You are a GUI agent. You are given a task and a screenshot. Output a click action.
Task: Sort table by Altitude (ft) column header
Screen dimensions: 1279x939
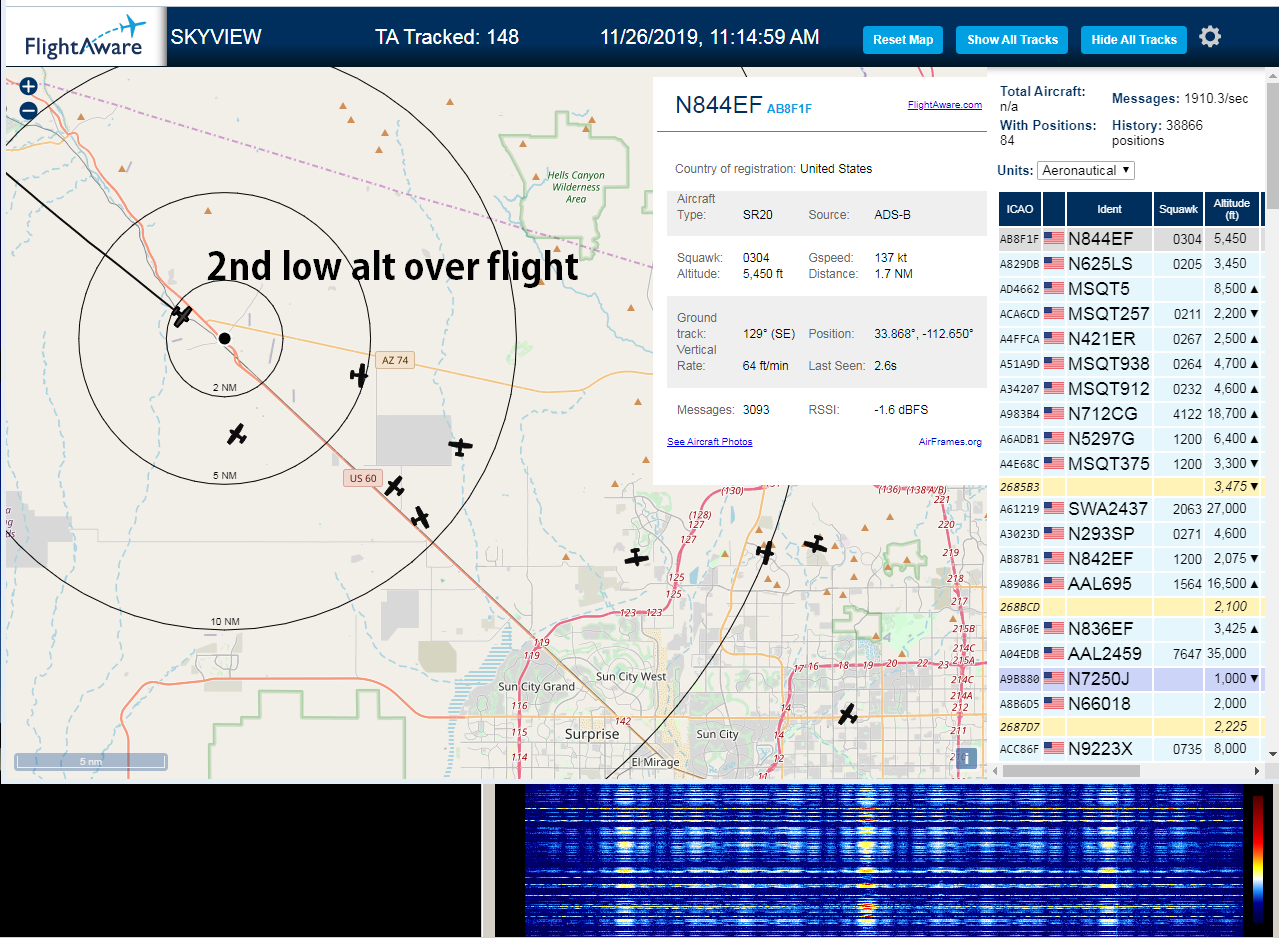1232,209
